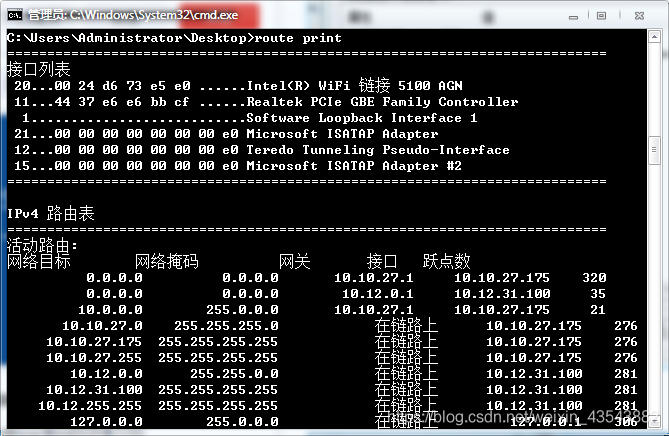Minimize the command prompt window

click(x=572, y=15)
